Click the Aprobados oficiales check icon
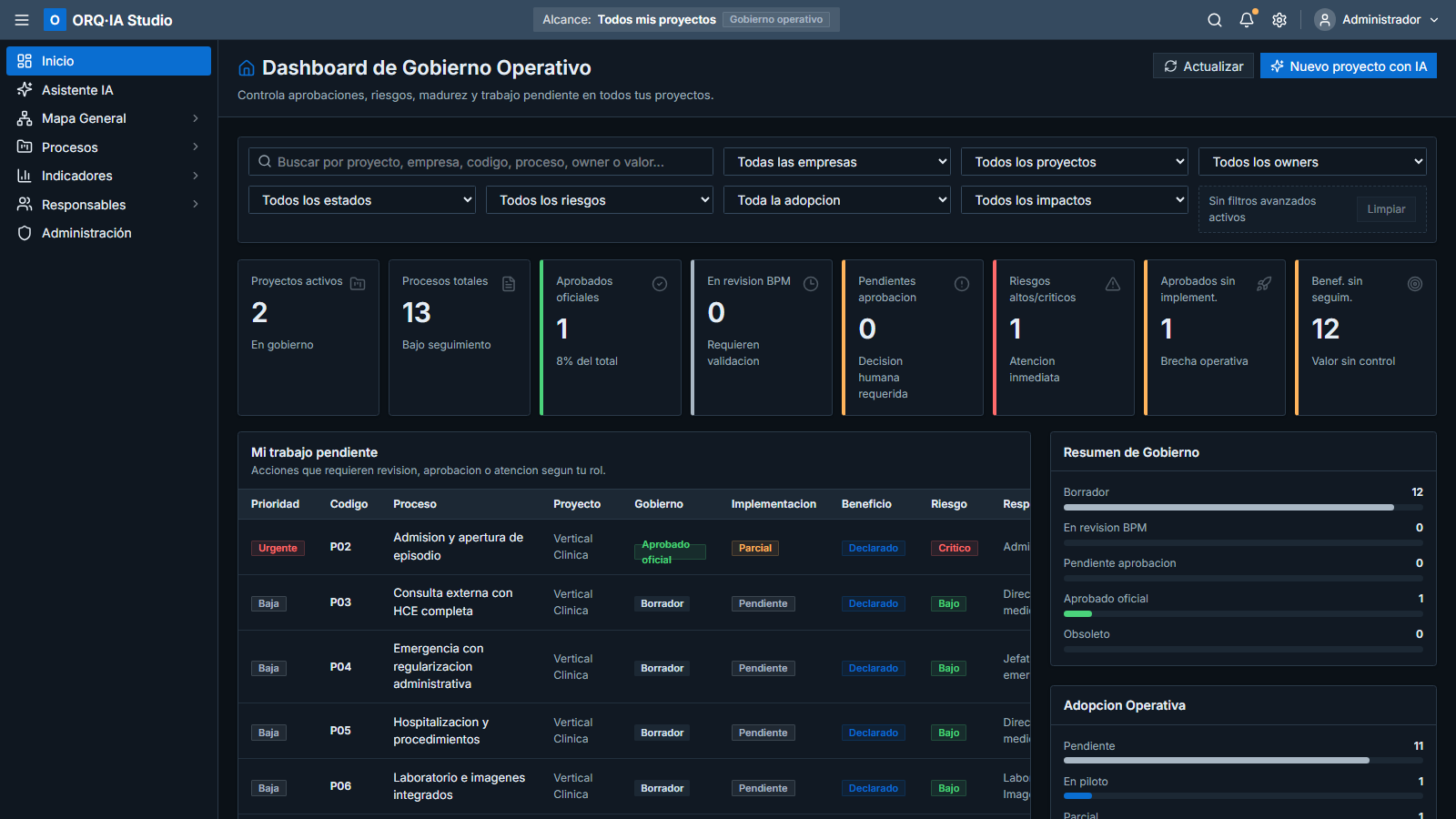The height and width of the screenshot is (819, 1456). [x=660, y=284]
